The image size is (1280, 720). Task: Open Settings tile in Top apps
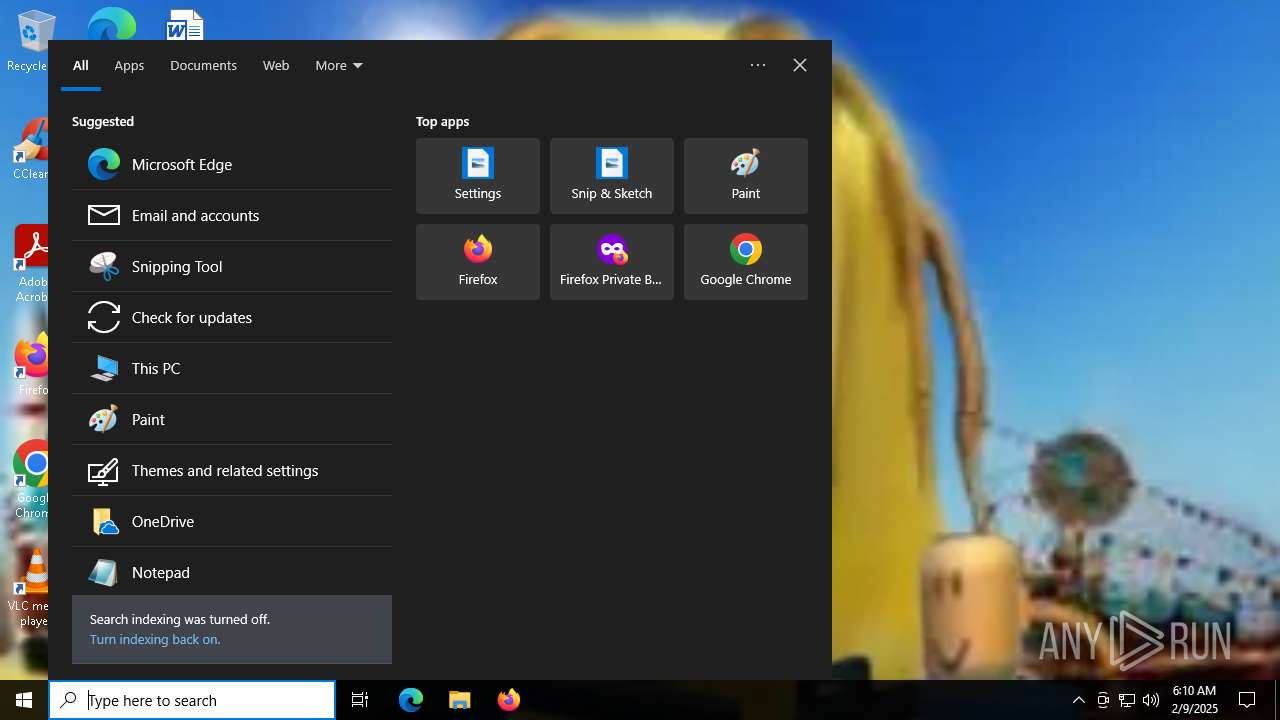(x=478, y=176)
